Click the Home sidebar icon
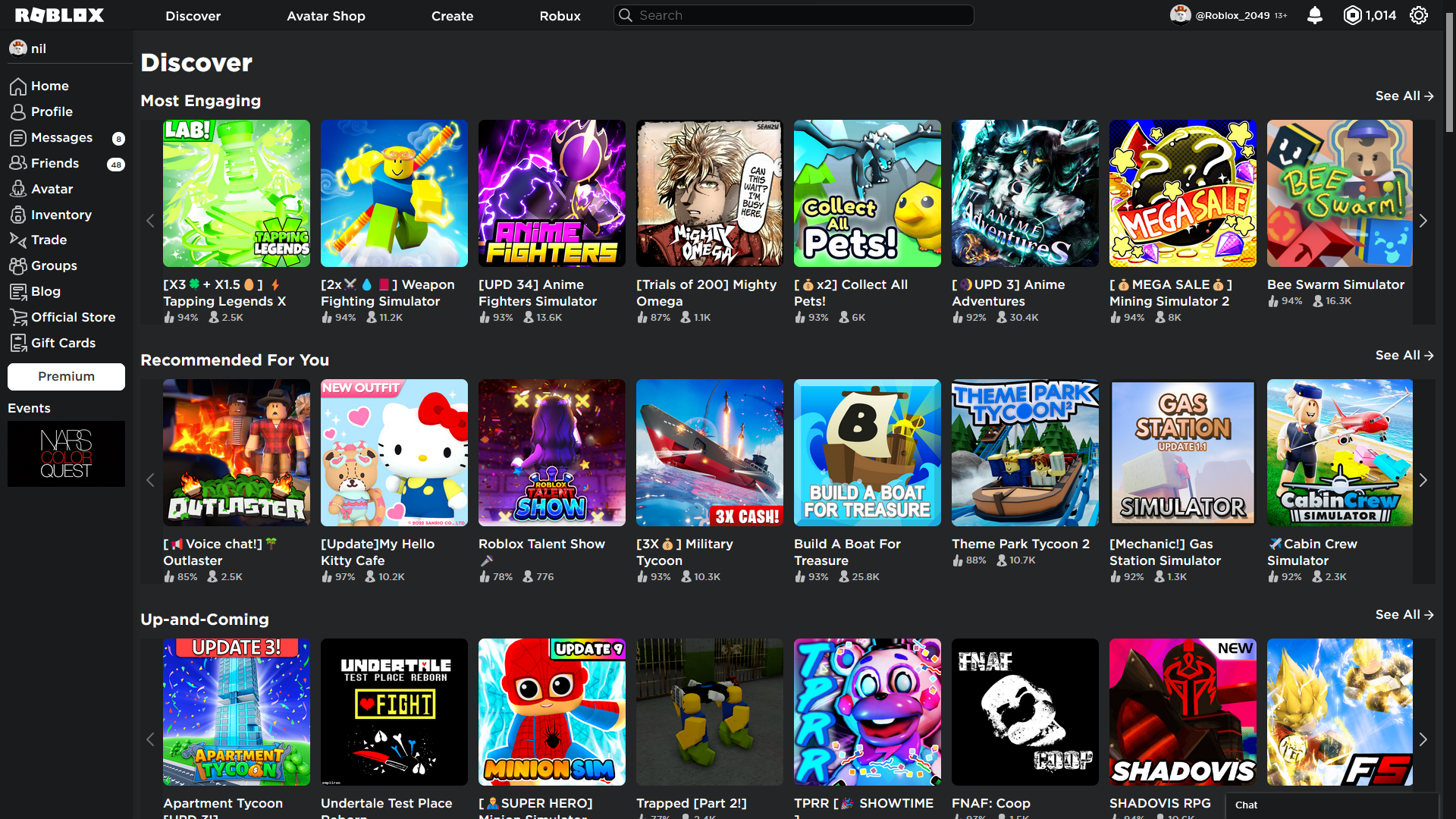The height and width of the screenshot is (819, 1456). pyautogui.click(x=18, y=86)
